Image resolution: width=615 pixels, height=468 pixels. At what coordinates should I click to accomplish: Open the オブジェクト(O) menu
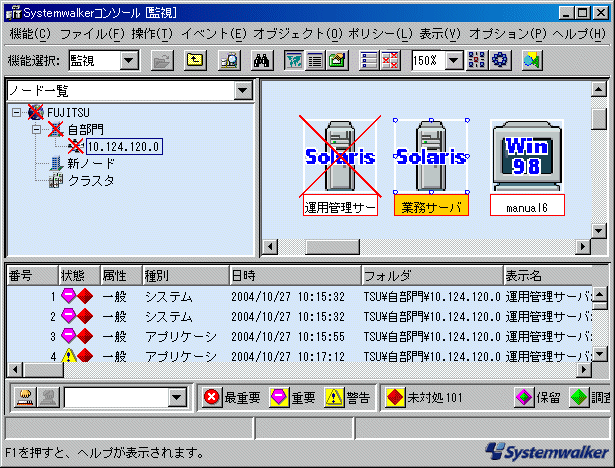coord(298,34)
